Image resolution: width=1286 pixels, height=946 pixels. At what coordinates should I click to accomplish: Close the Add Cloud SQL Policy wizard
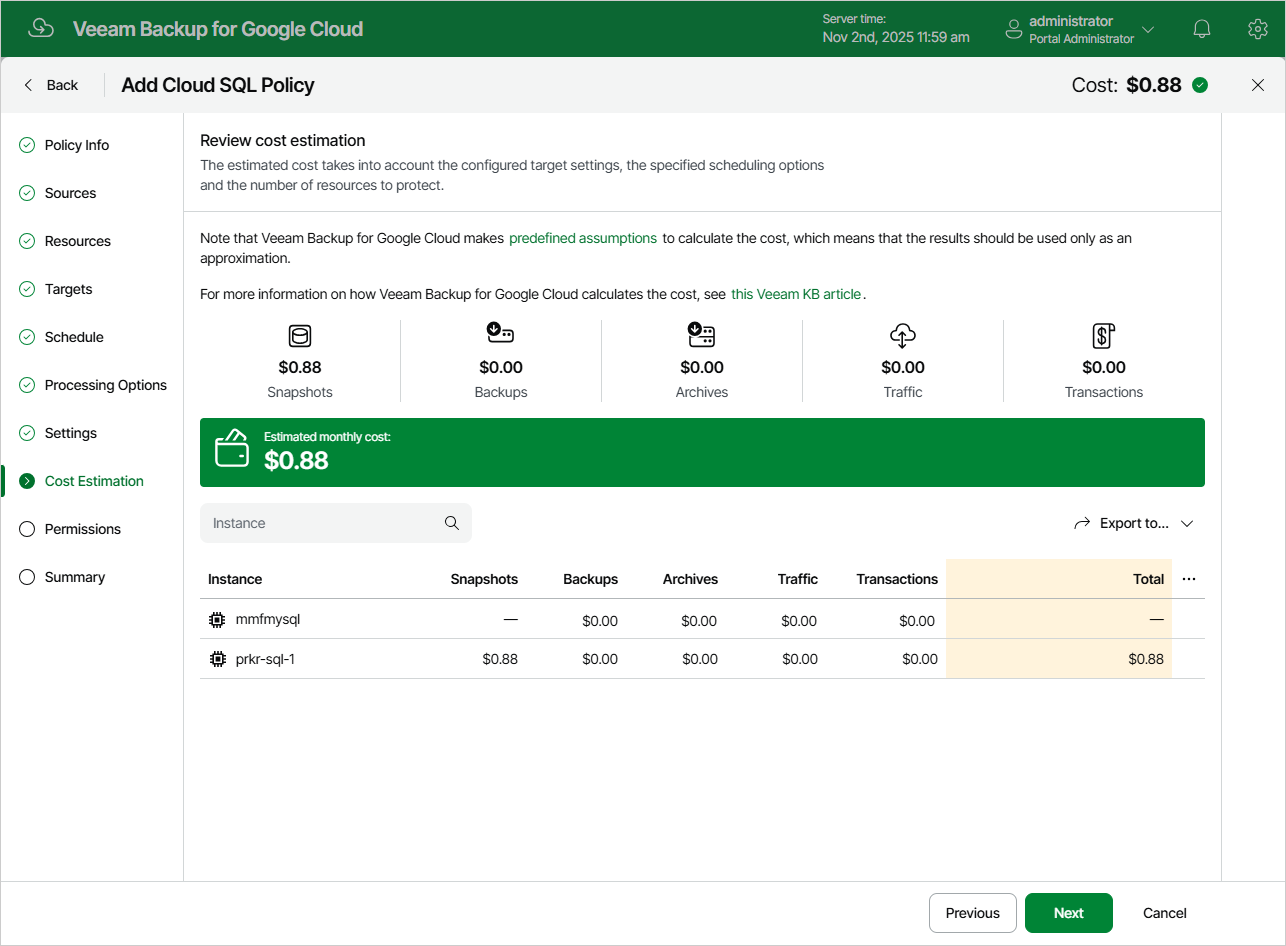tap(1258, 85)
